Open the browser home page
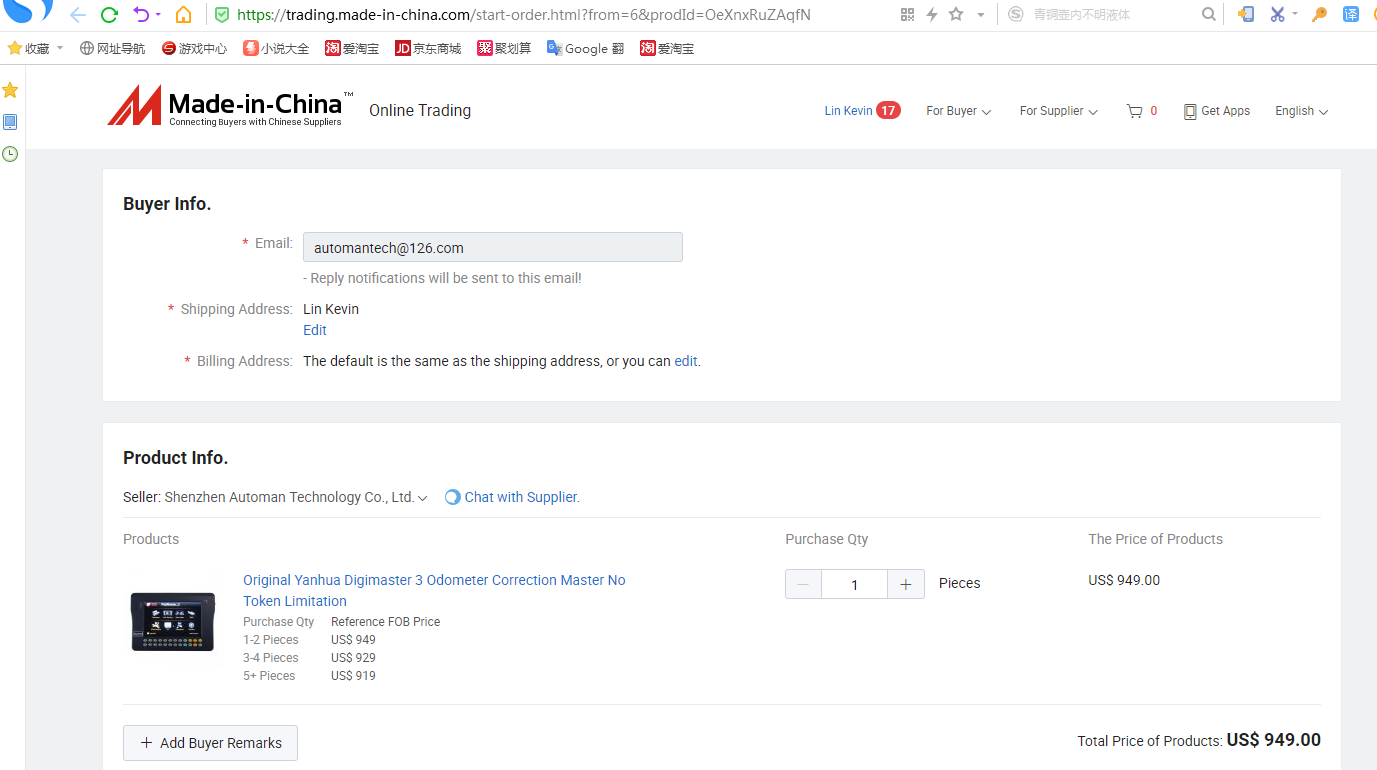 tap(183, 15)
